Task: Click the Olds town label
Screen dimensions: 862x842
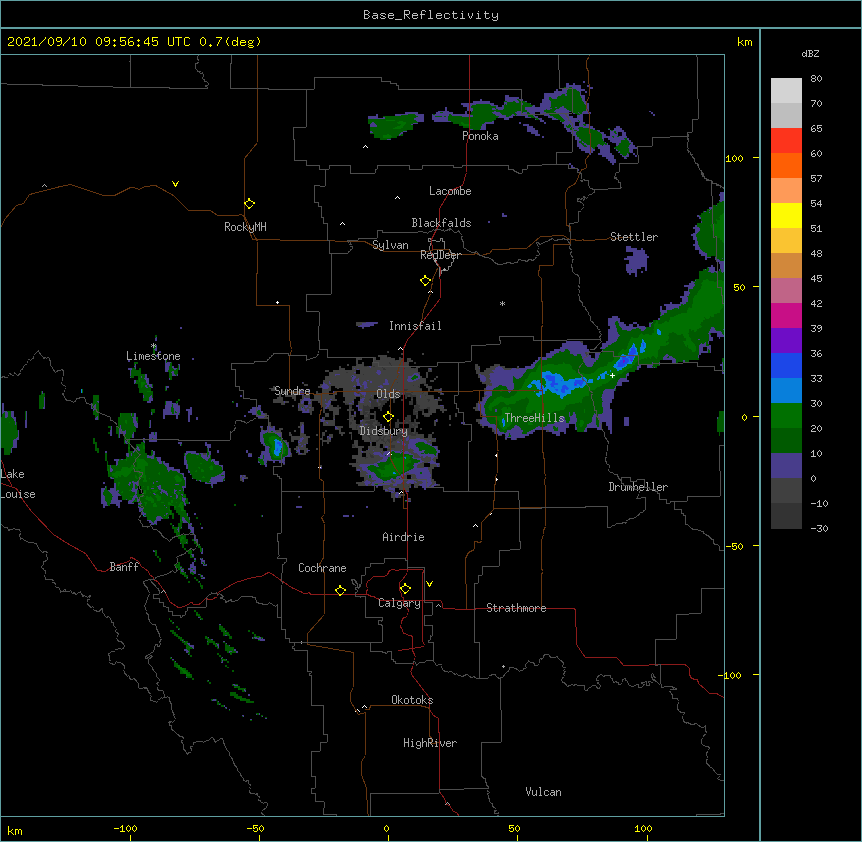Action: (x=388, y=394)
